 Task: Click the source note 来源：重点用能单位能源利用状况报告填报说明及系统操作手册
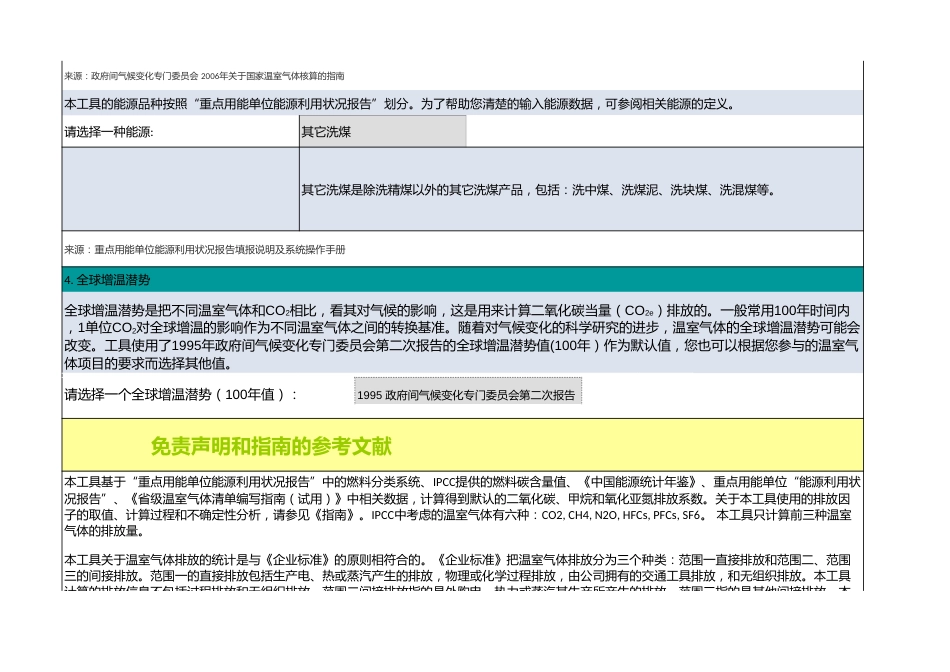(x=205, y=250)
